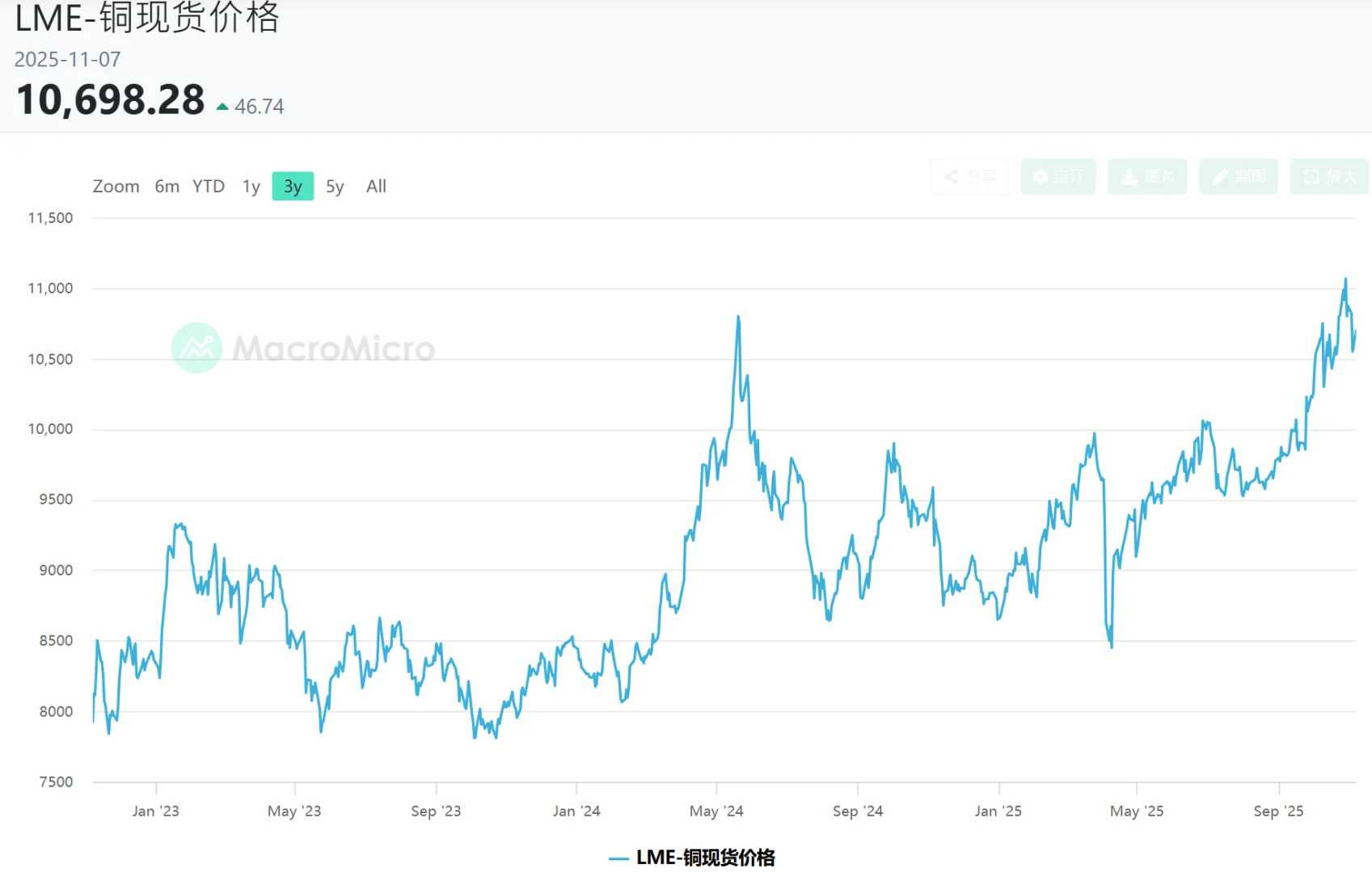Click green up-arrow beside 46.74
Screen dimensions: 1372x873
coord(222,107)
